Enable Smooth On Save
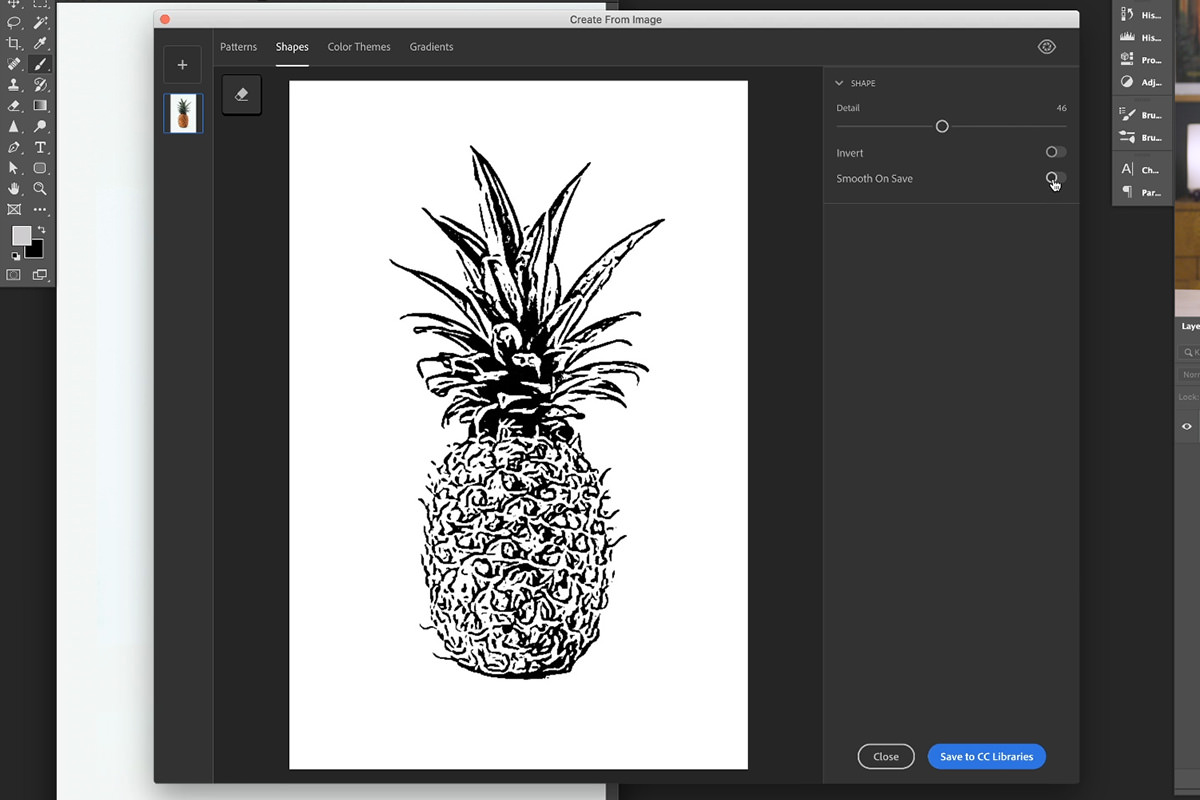Screen dimensions: 1200x800 pos(1054,178)
